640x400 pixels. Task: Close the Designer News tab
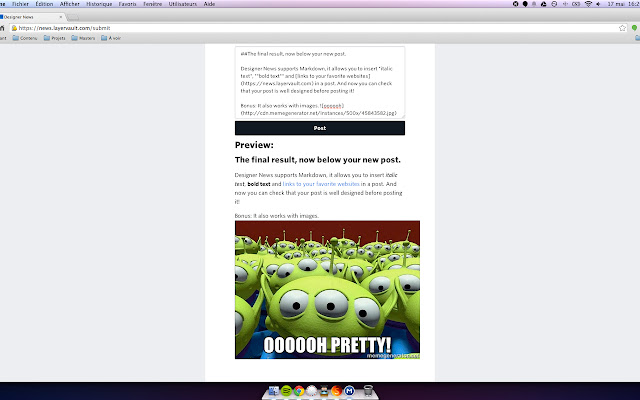click(61, 17)
